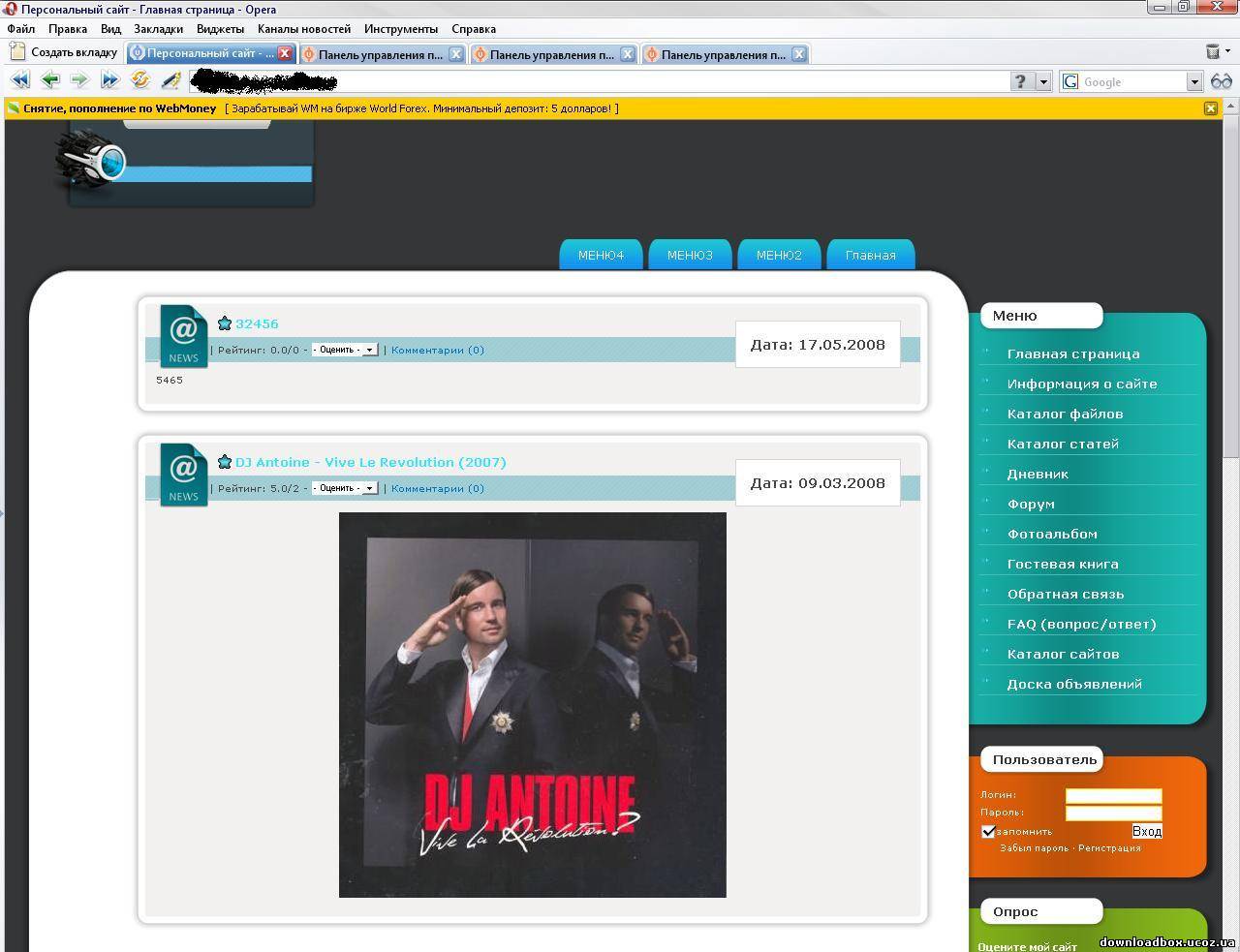Click the Главная site tab
The height and width of the screenshot is (952, 1240).
point(870,255)
